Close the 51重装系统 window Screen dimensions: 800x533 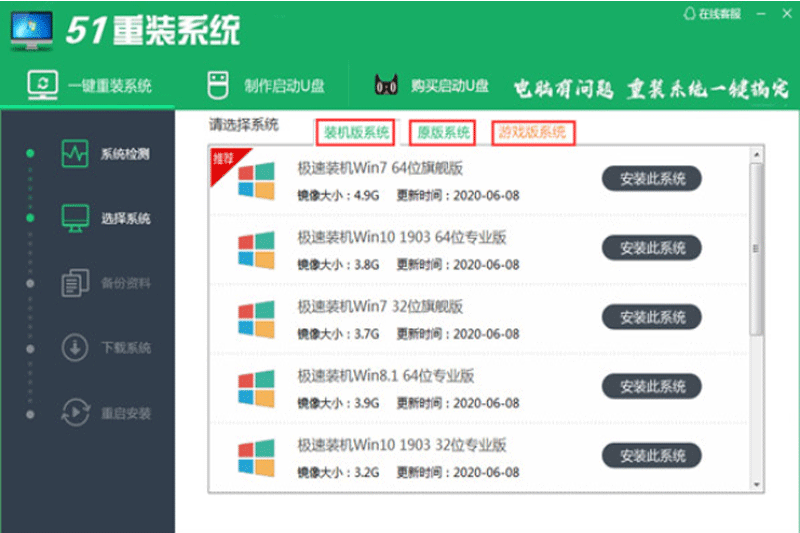click(787, 14)
